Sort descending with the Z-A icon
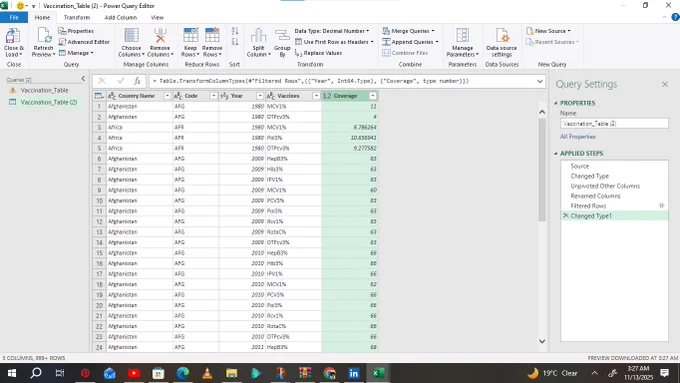This screenshot has width=680, height=383. [x=235, y=42]
